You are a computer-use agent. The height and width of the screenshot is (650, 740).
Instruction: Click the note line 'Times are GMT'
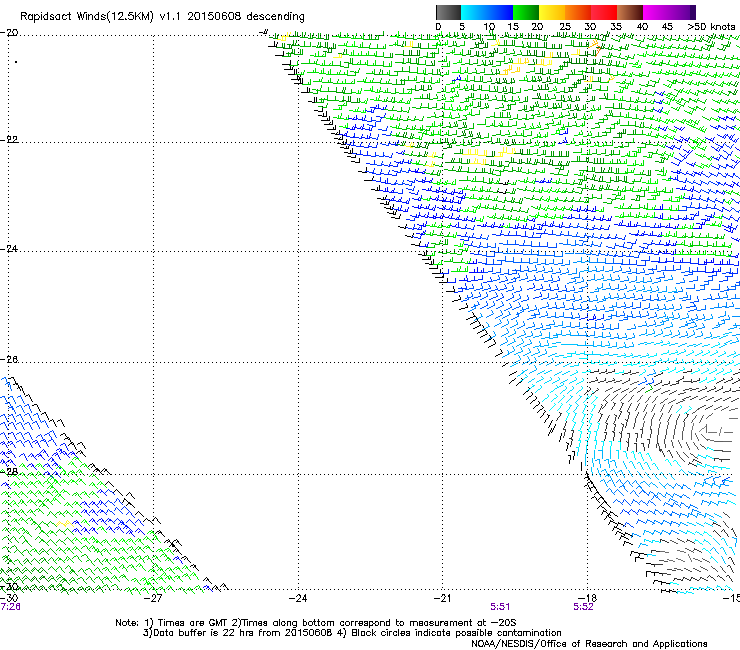click(x=192, y=623)
